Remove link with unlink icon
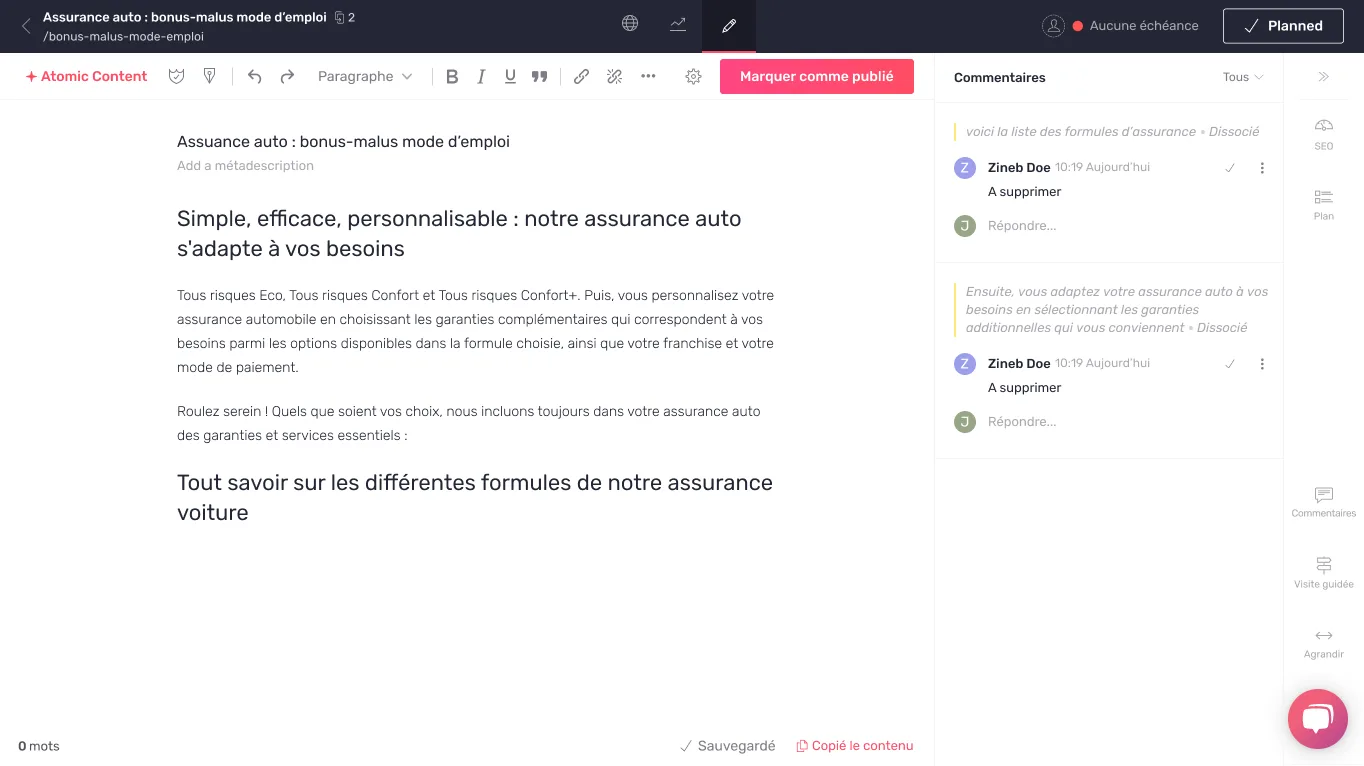The image size is (1364, 766). (614, 76)
